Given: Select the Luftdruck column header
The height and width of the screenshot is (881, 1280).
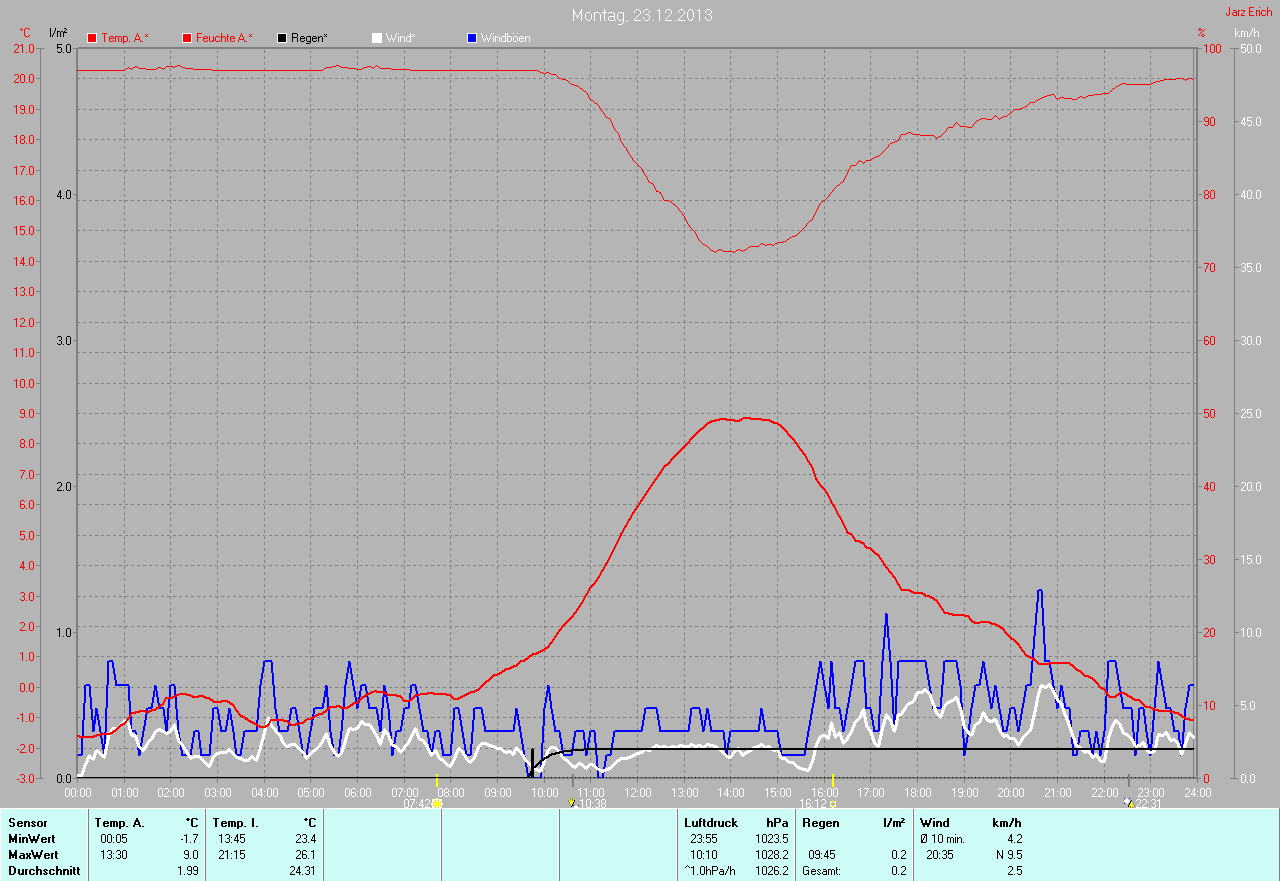Looking at the screenshot, I should tap(710, 823).
